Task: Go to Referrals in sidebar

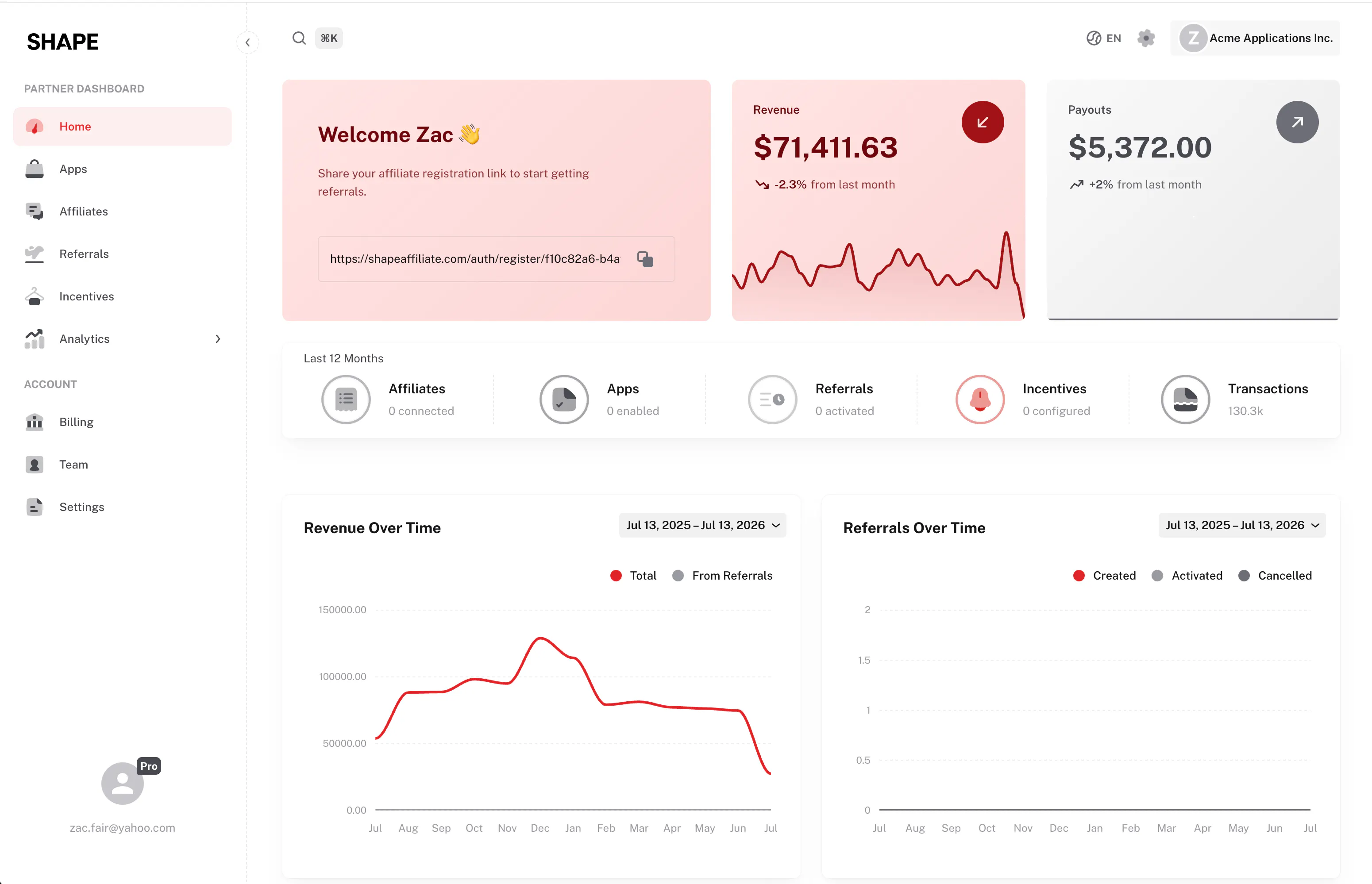Action: [122, 254]
